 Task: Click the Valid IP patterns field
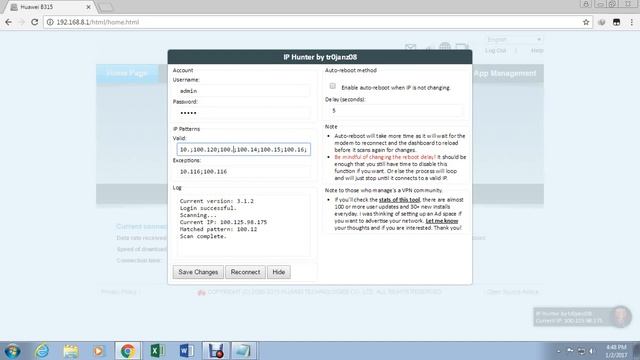(x=244, y=149)
